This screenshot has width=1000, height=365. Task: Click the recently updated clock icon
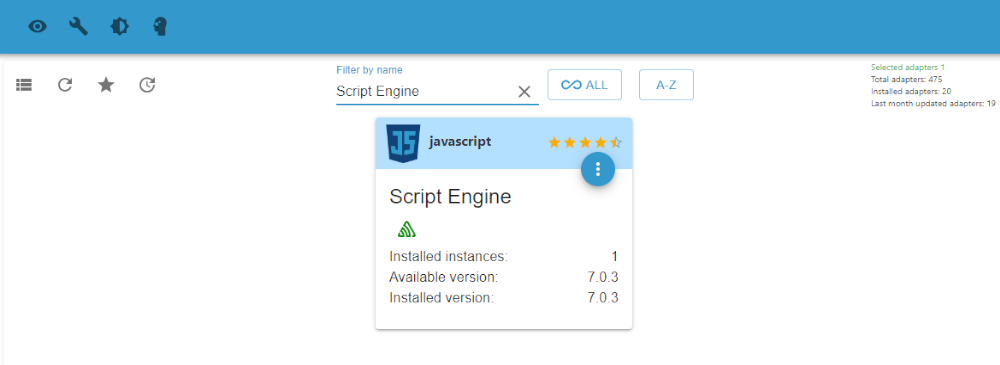tap(147, 85)
